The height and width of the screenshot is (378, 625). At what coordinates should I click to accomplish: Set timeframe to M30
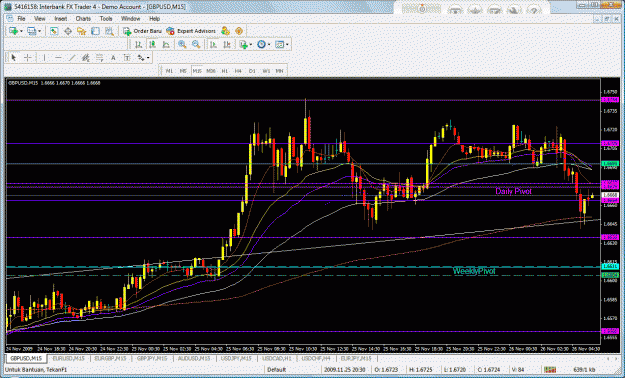pyautogui.click(x=211, y=71)
